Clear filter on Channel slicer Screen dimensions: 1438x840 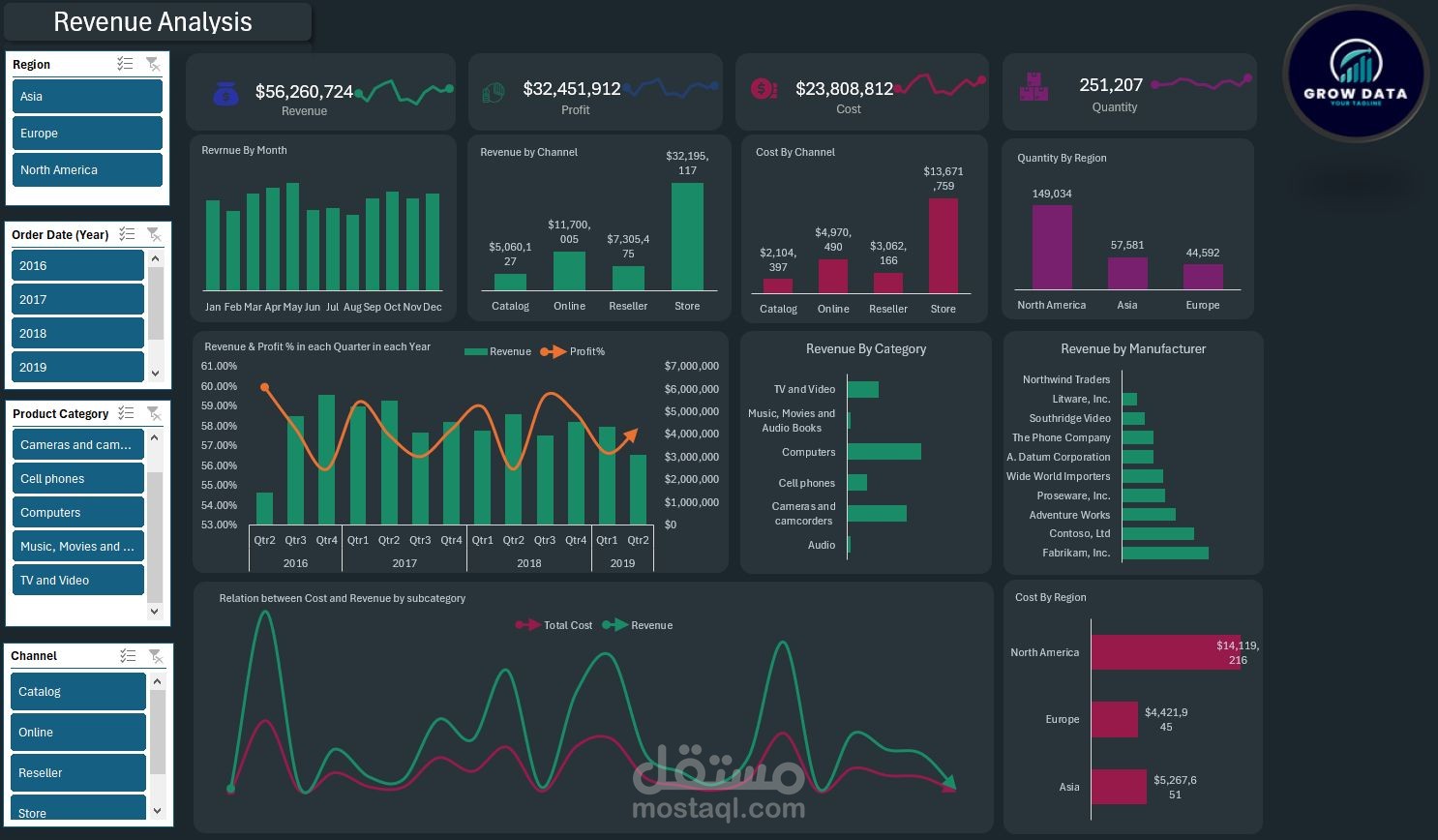[x=156, y=655]
